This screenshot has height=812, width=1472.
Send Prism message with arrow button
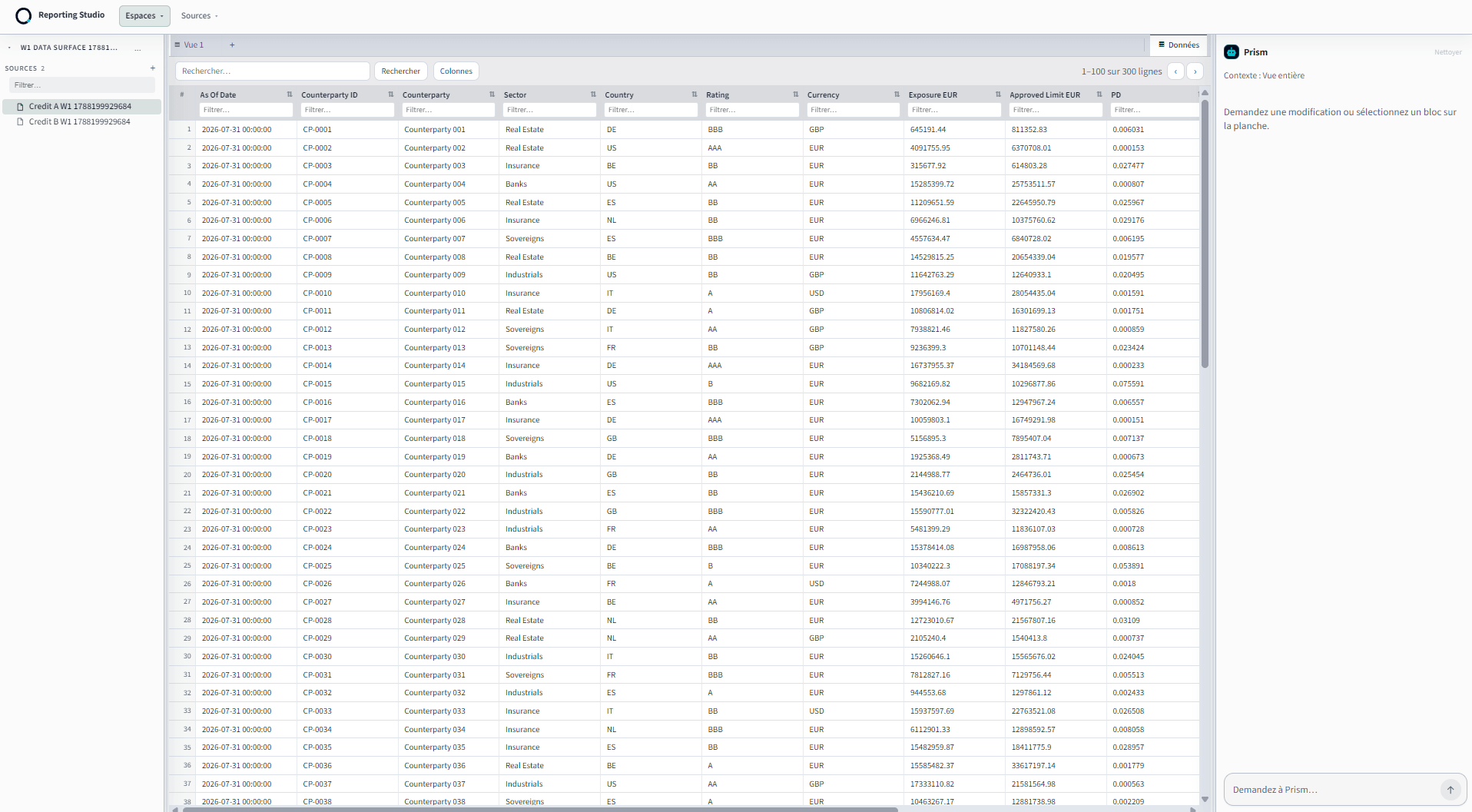[1450, 790]
